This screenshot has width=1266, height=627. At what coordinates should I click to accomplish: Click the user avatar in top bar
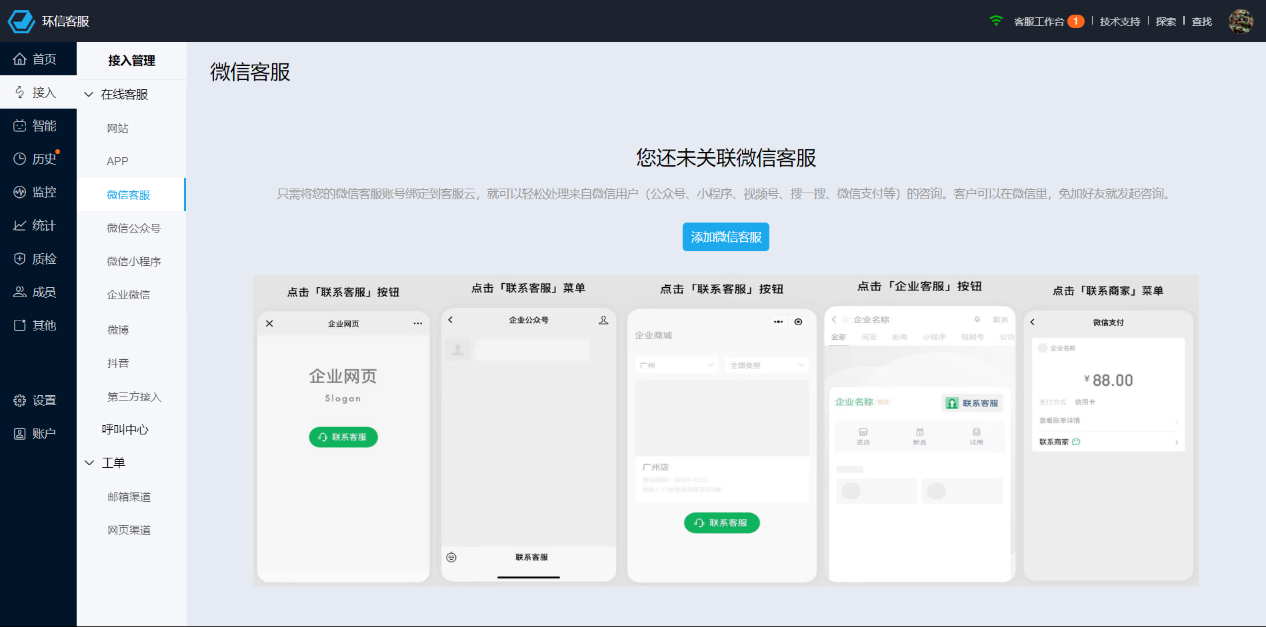click(1240, 21)
